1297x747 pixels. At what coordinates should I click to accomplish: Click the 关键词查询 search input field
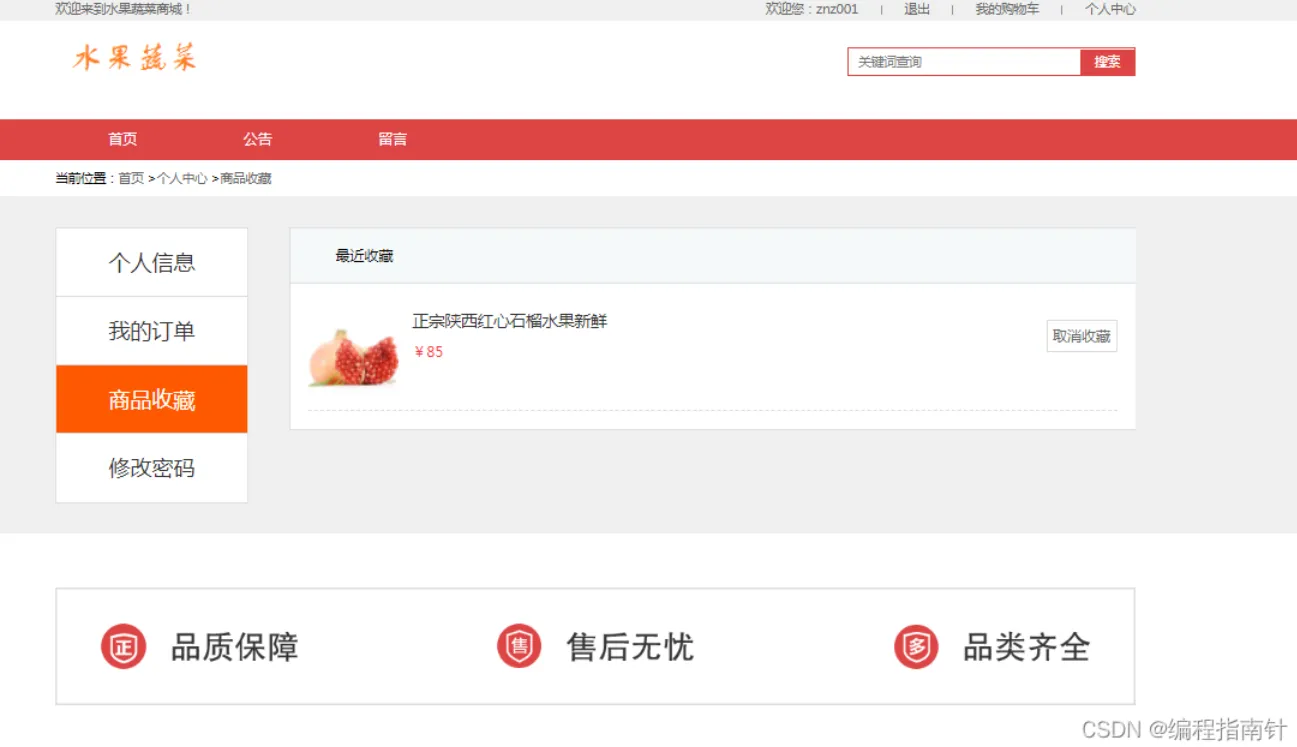[x=964, y=62]
